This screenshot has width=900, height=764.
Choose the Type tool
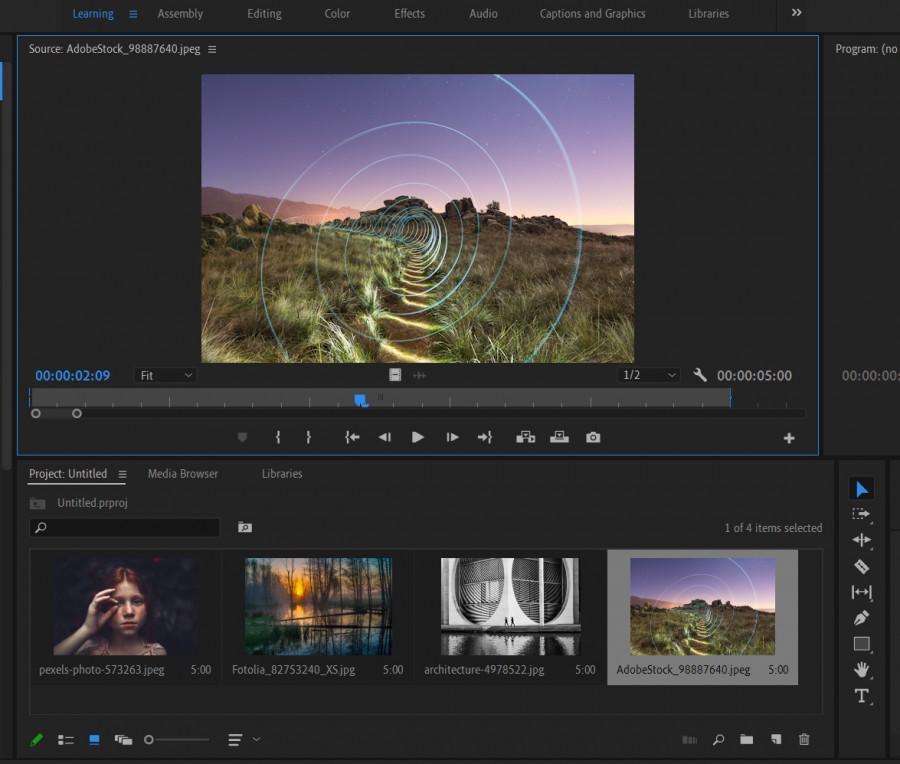point(861,696)
